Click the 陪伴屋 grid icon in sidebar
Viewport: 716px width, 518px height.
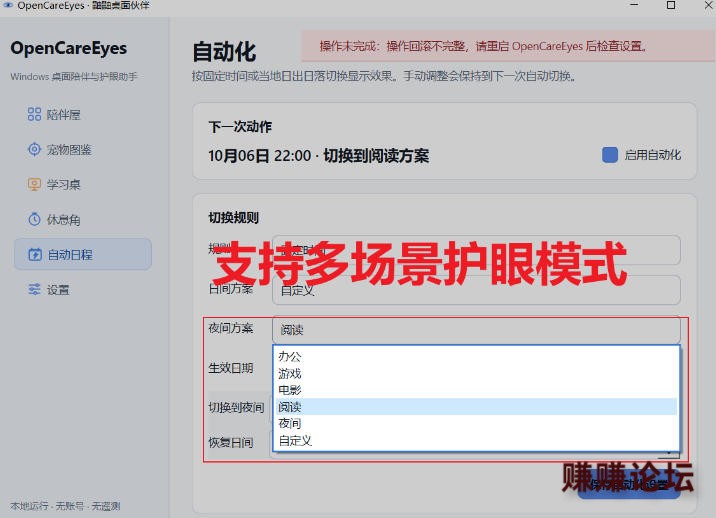(34, 114)
